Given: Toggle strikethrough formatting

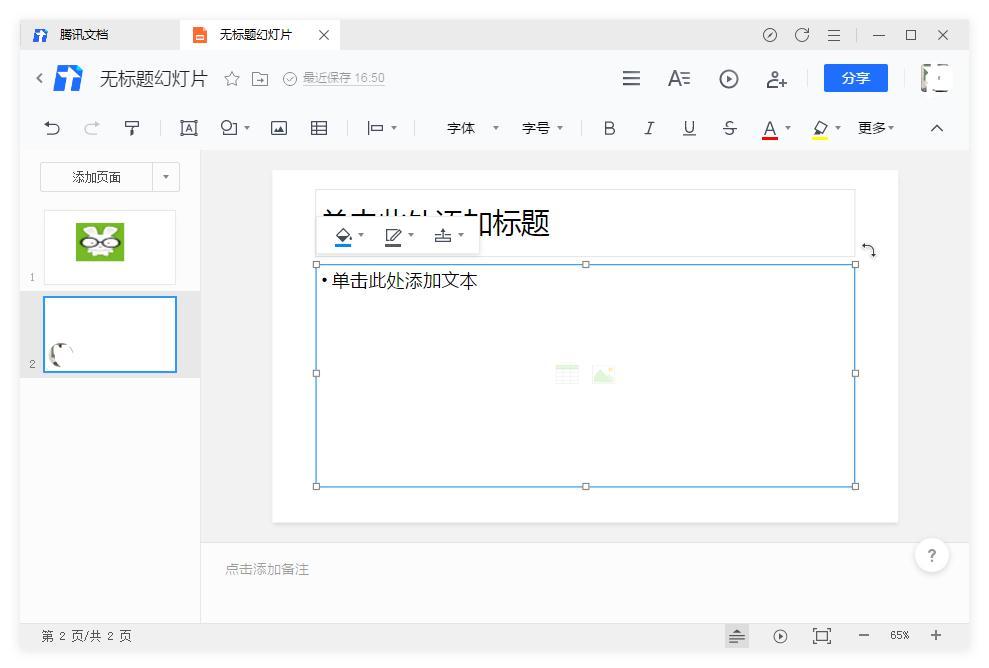Looking at the screenshot, I should point(730,128).
